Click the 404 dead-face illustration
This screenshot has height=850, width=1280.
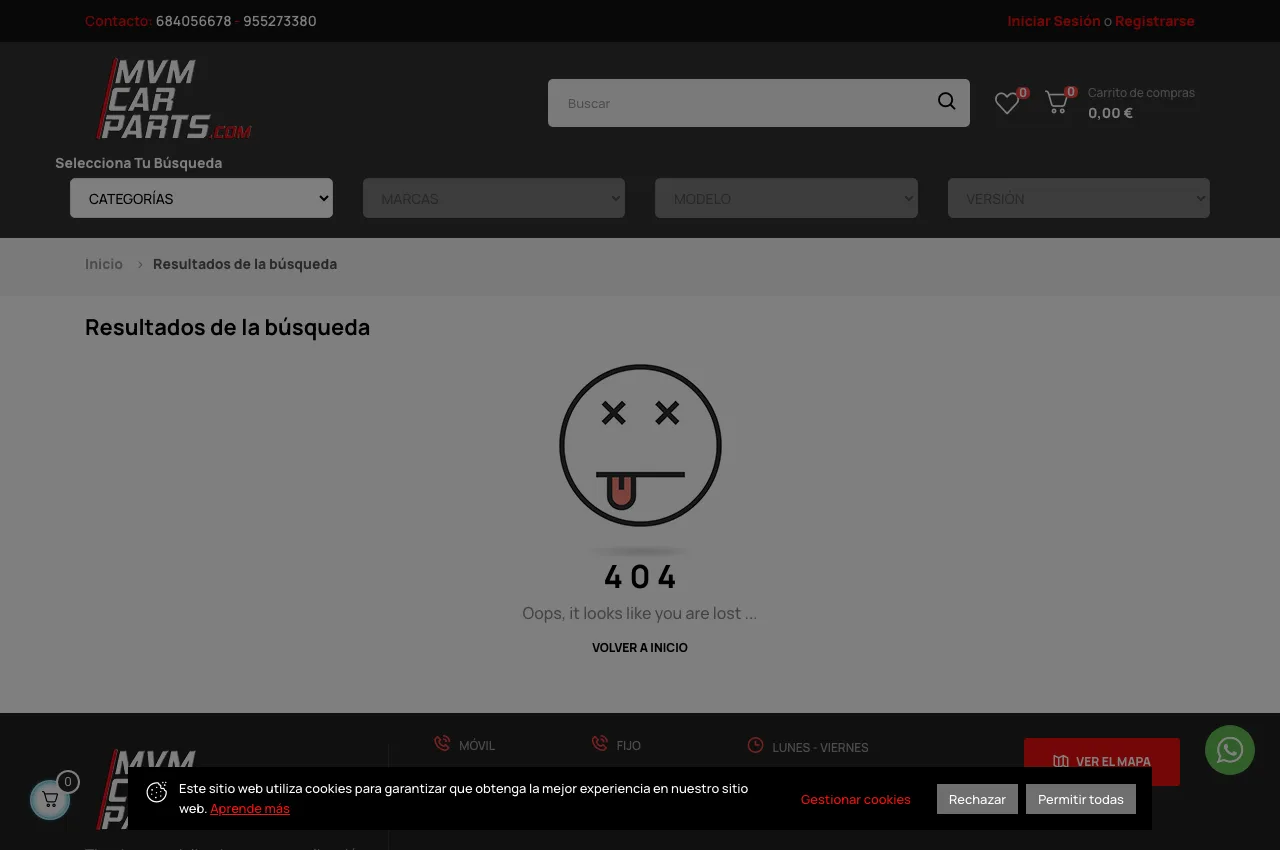tap(640, 446)
